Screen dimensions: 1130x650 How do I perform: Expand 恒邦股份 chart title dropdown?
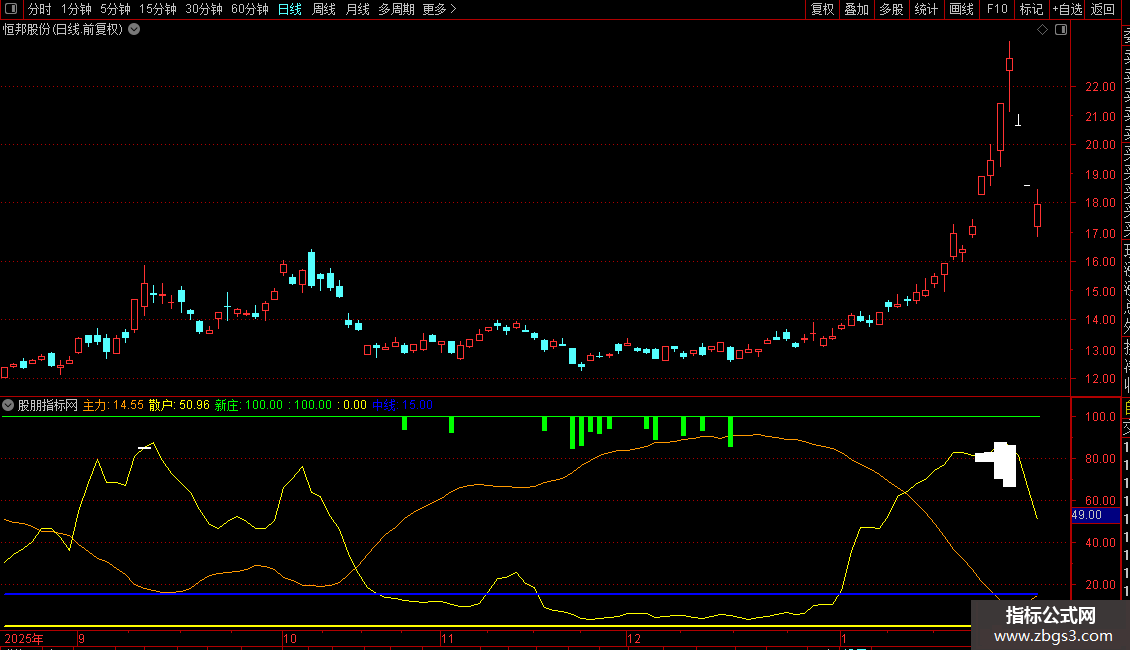pos(135,29)
